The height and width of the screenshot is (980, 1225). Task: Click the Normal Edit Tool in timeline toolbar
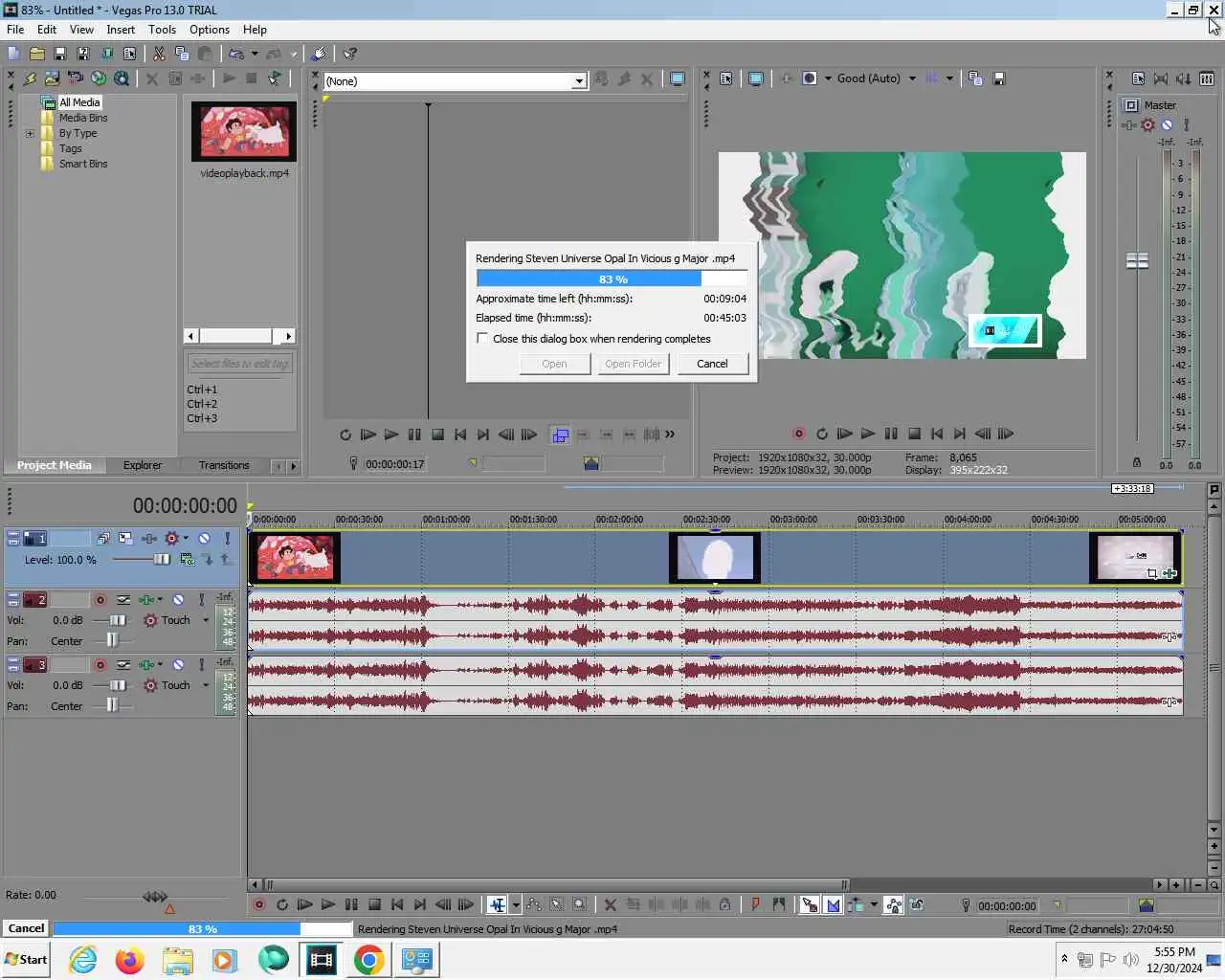(x=497, y=904)
